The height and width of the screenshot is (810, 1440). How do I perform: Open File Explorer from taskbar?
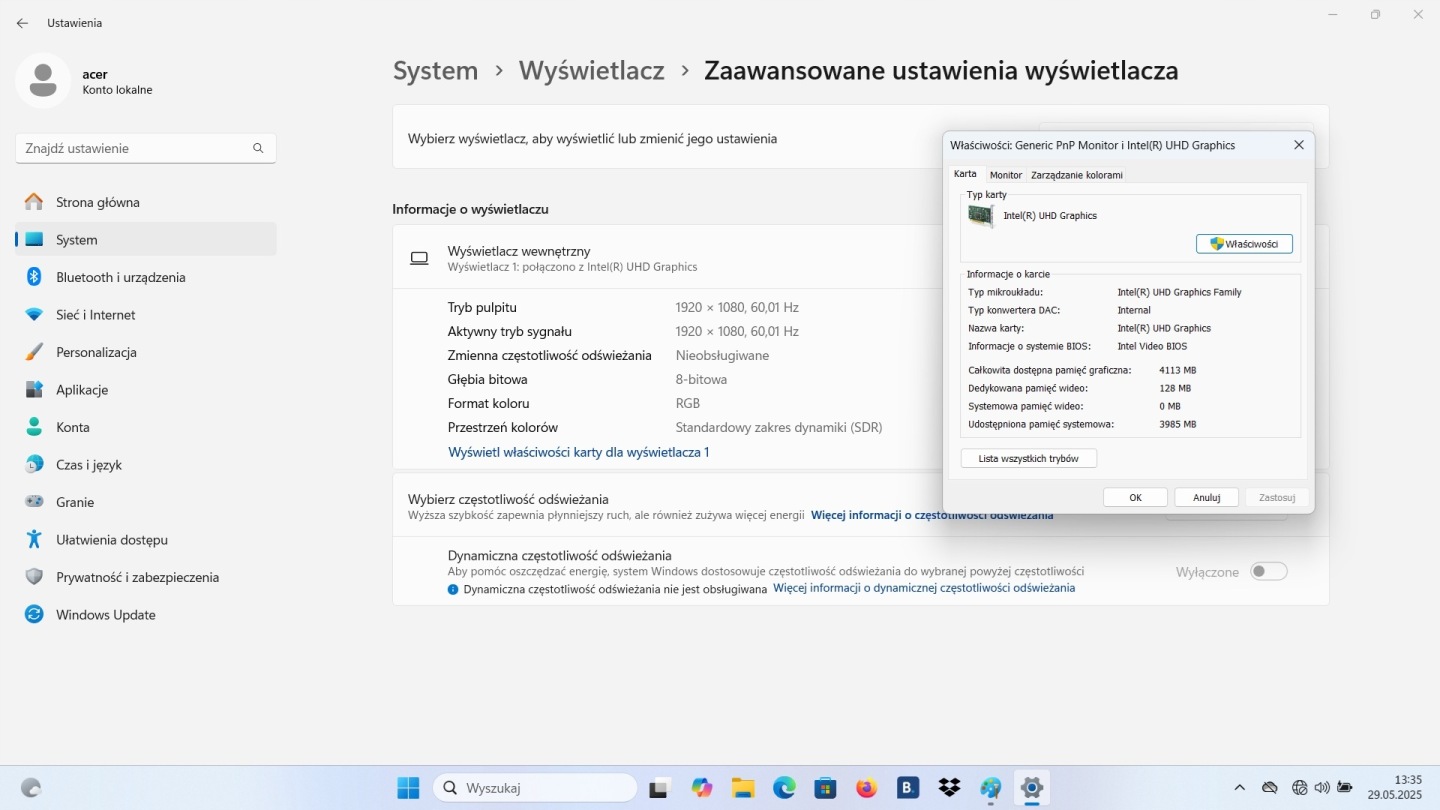(x=742, y=788)
